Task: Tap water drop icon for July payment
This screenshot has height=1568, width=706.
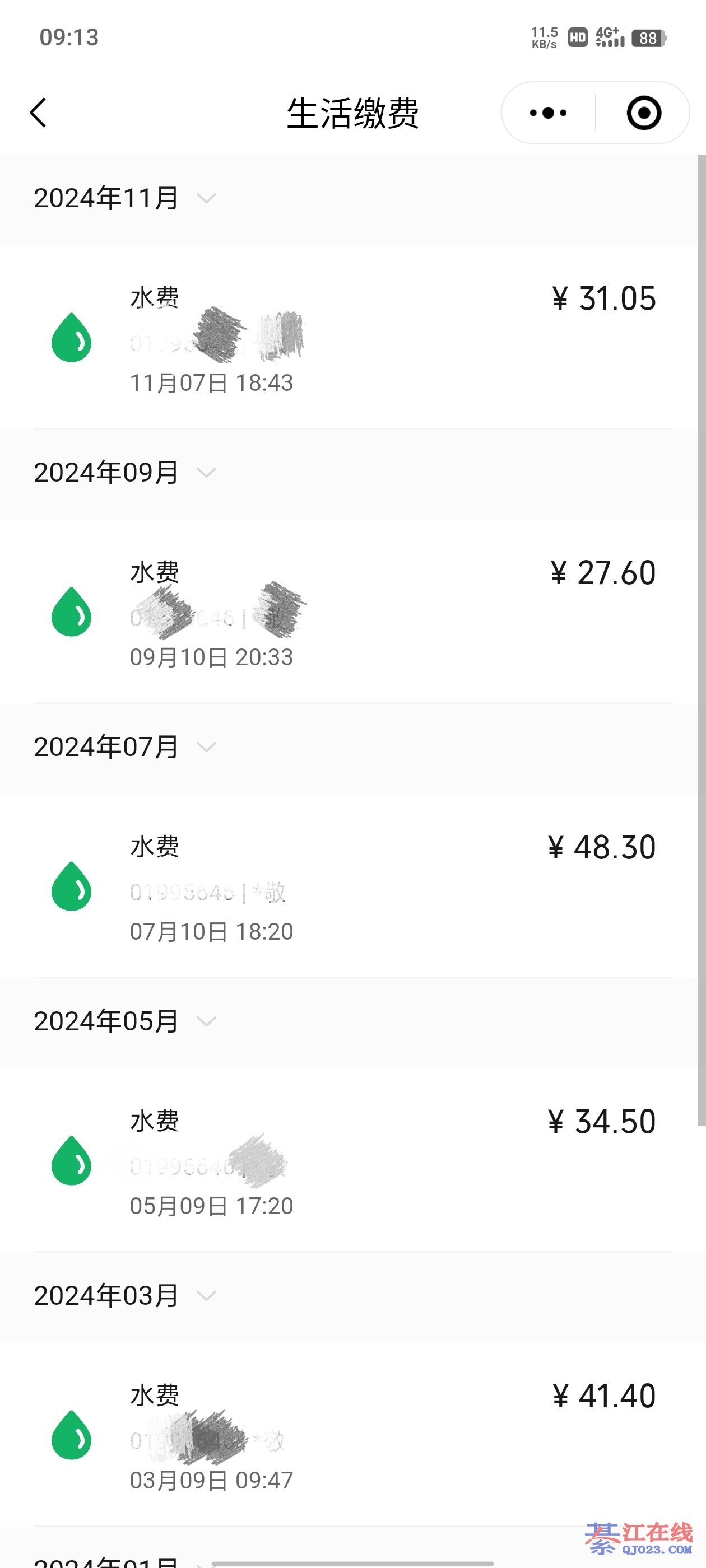Action: [x=71, y=886]
